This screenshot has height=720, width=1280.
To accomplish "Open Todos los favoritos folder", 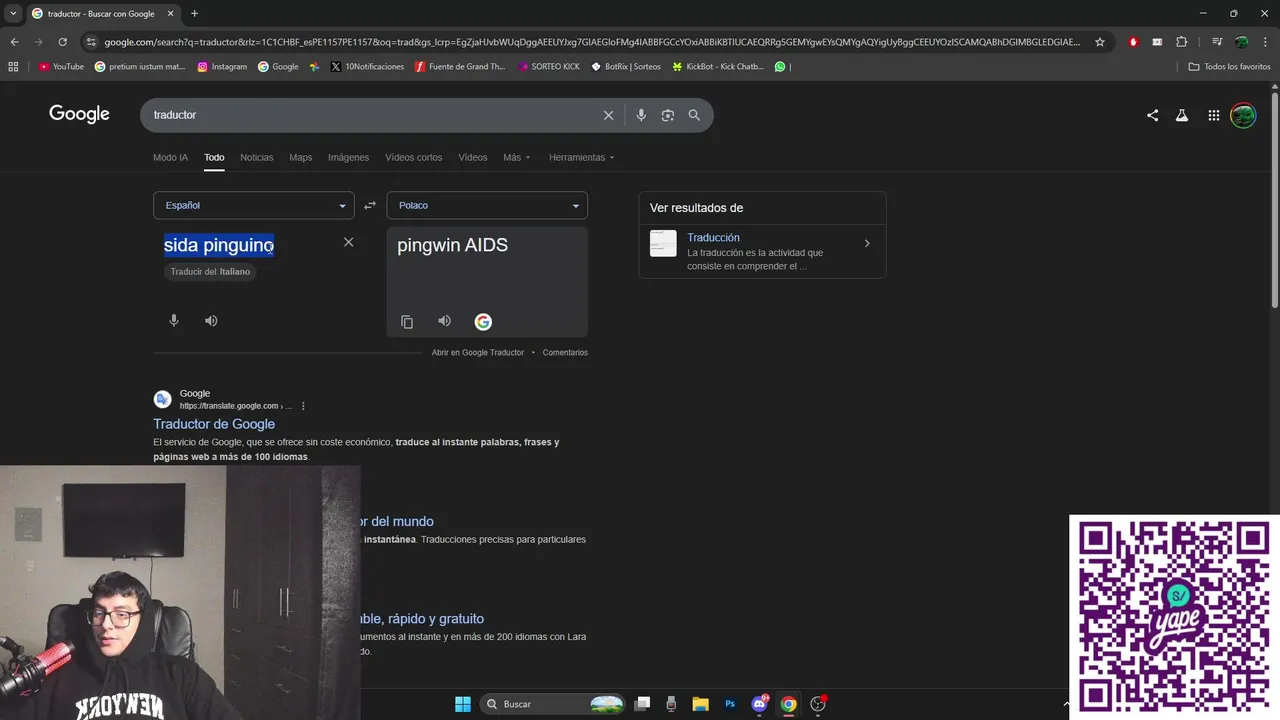I will tap(1230, 67).
